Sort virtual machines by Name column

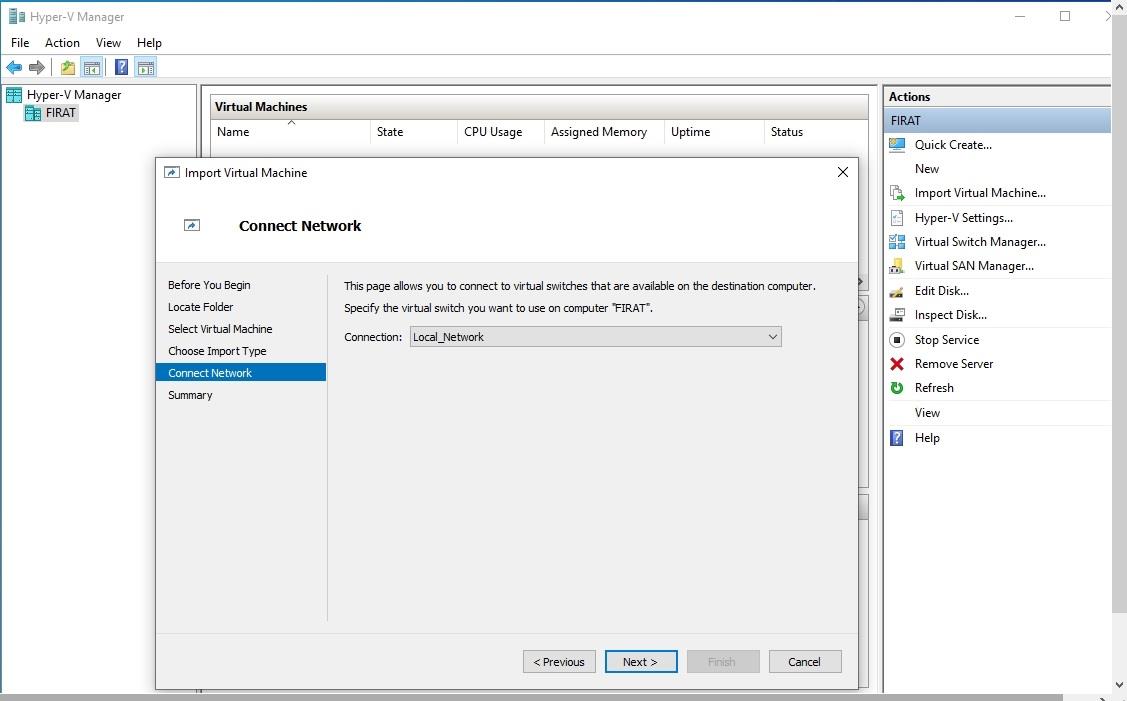(291, 132)
